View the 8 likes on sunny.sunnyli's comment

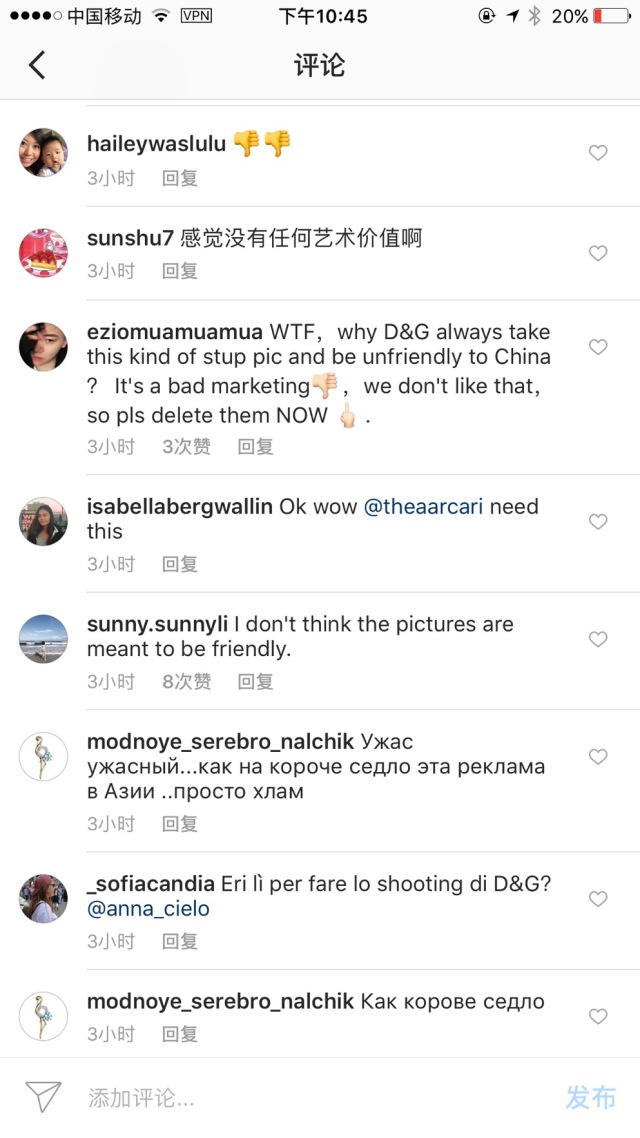click(187, 682)
